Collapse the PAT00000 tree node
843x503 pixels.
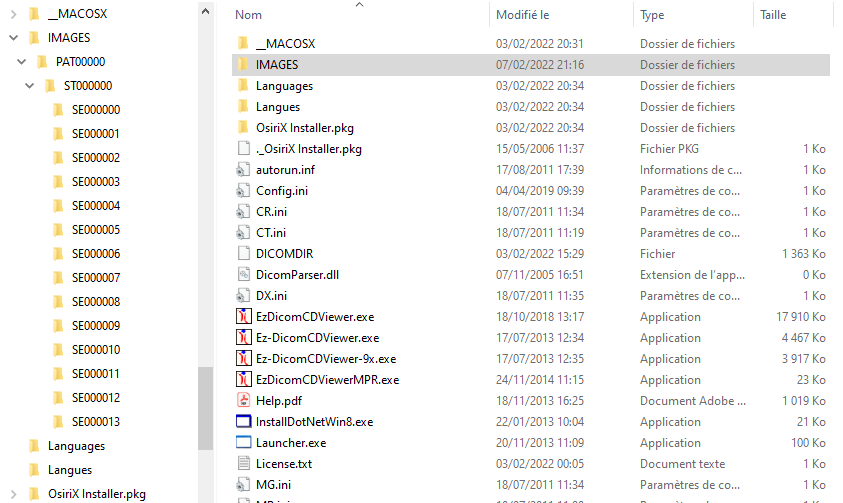click(22, 62)
